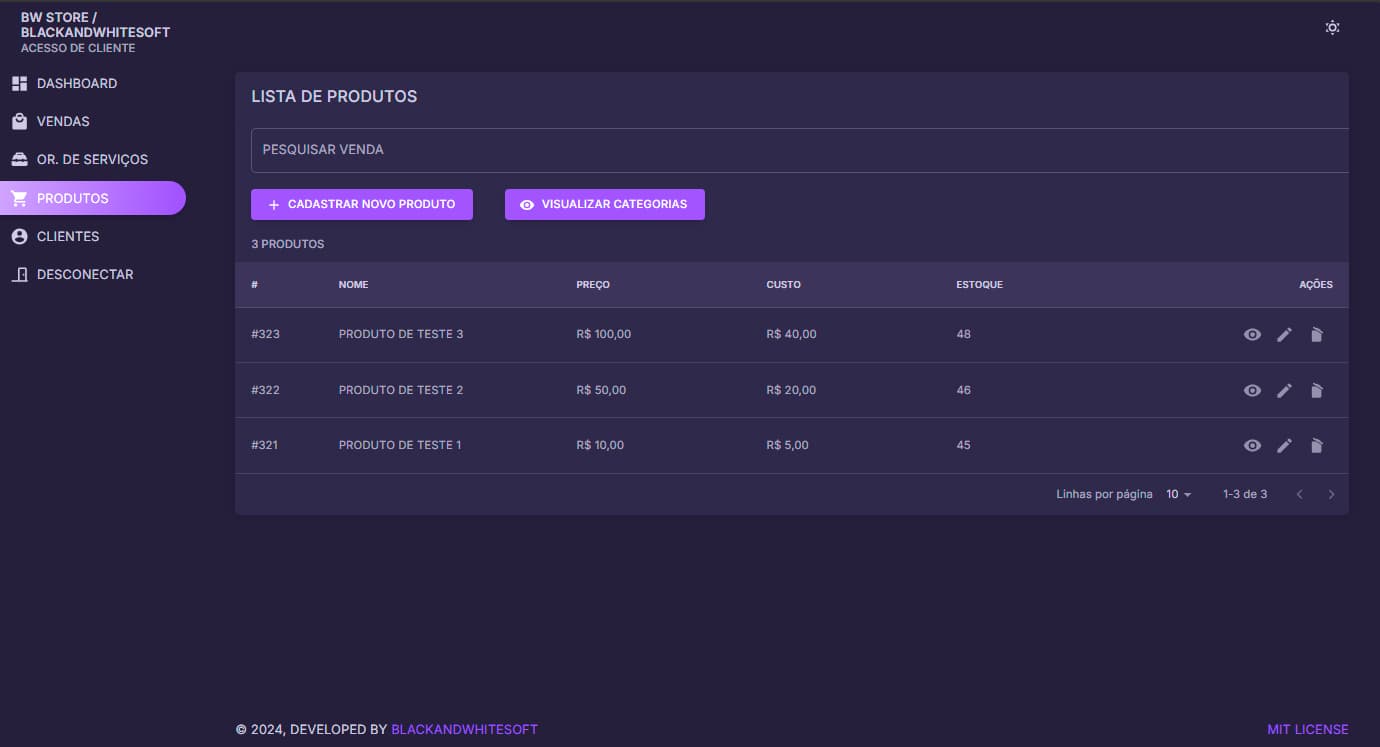Select the name Produto de Teste 3
This screenshot has width=1380, height=747.
tap(401, 334)
